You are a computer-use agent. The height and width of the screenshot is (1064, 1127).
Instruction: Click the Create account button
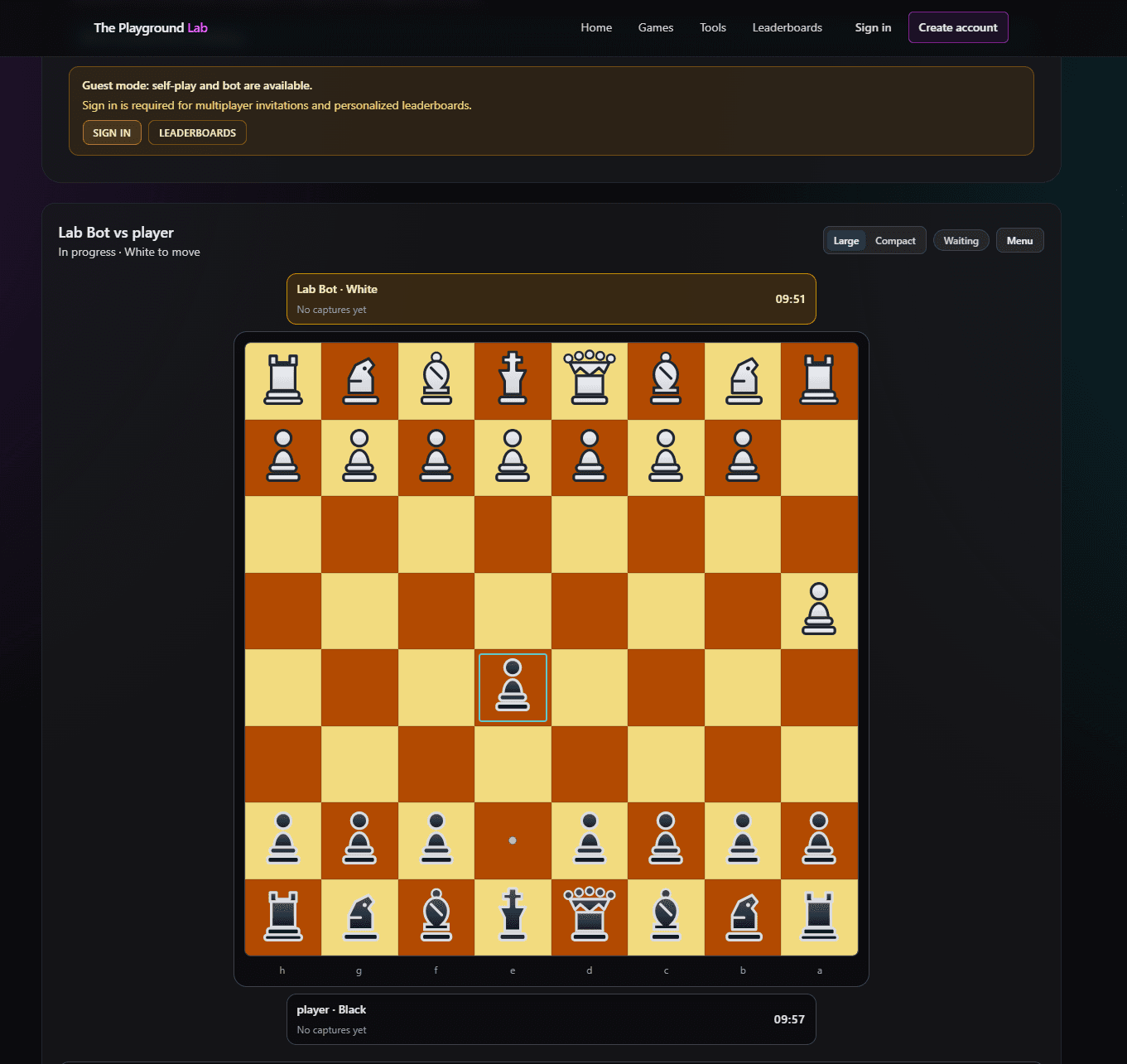958,27
